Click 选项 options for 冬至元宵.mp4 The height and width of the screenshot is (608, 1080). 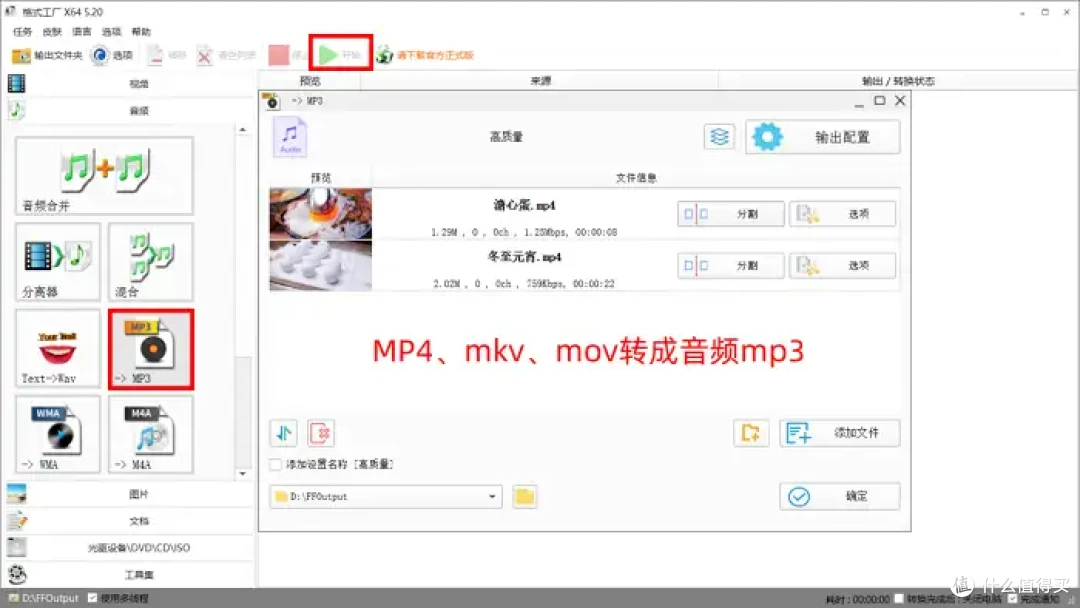(842, 265)
